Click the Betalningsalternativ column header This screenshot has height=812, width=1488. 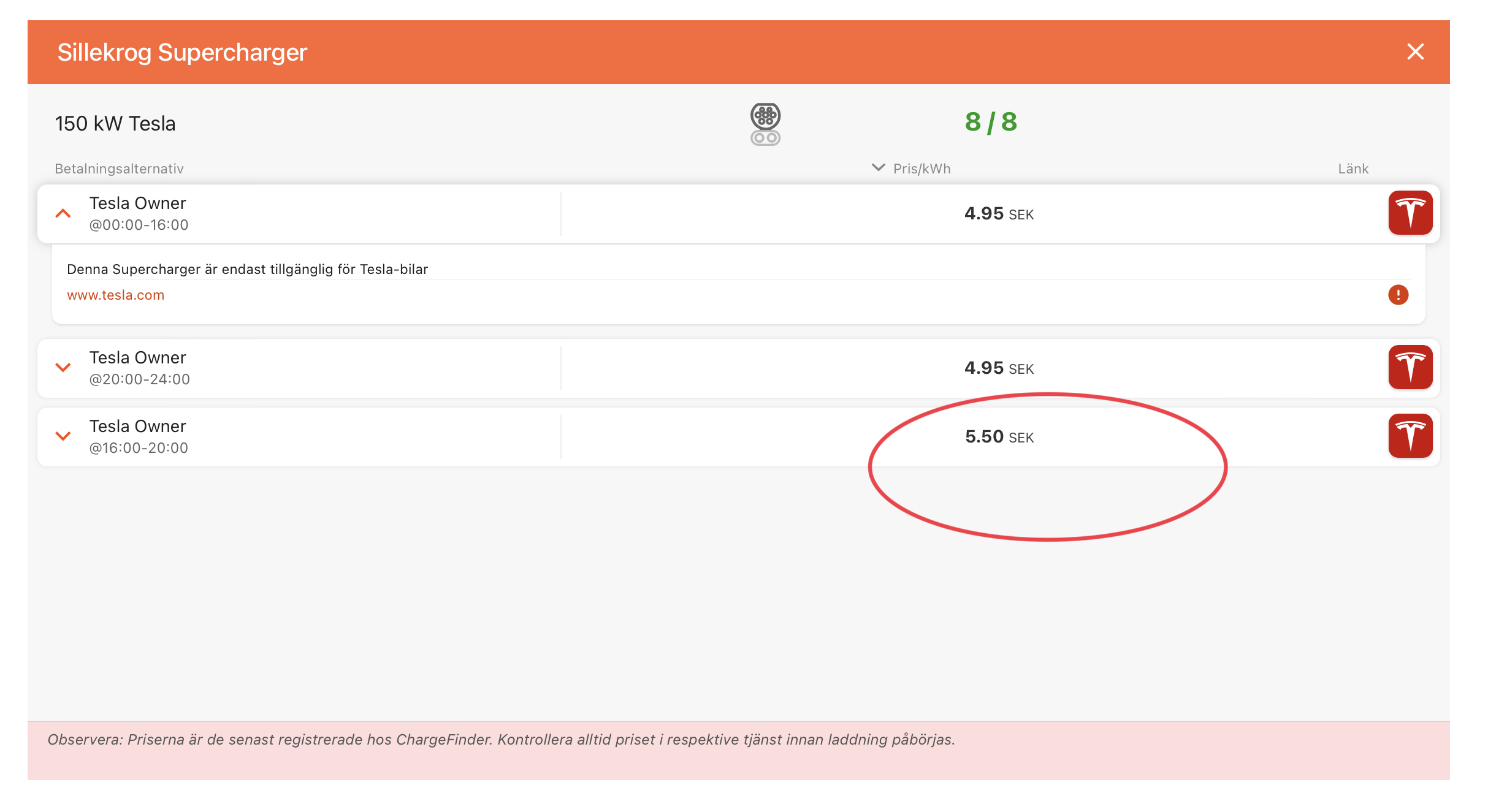119,169
